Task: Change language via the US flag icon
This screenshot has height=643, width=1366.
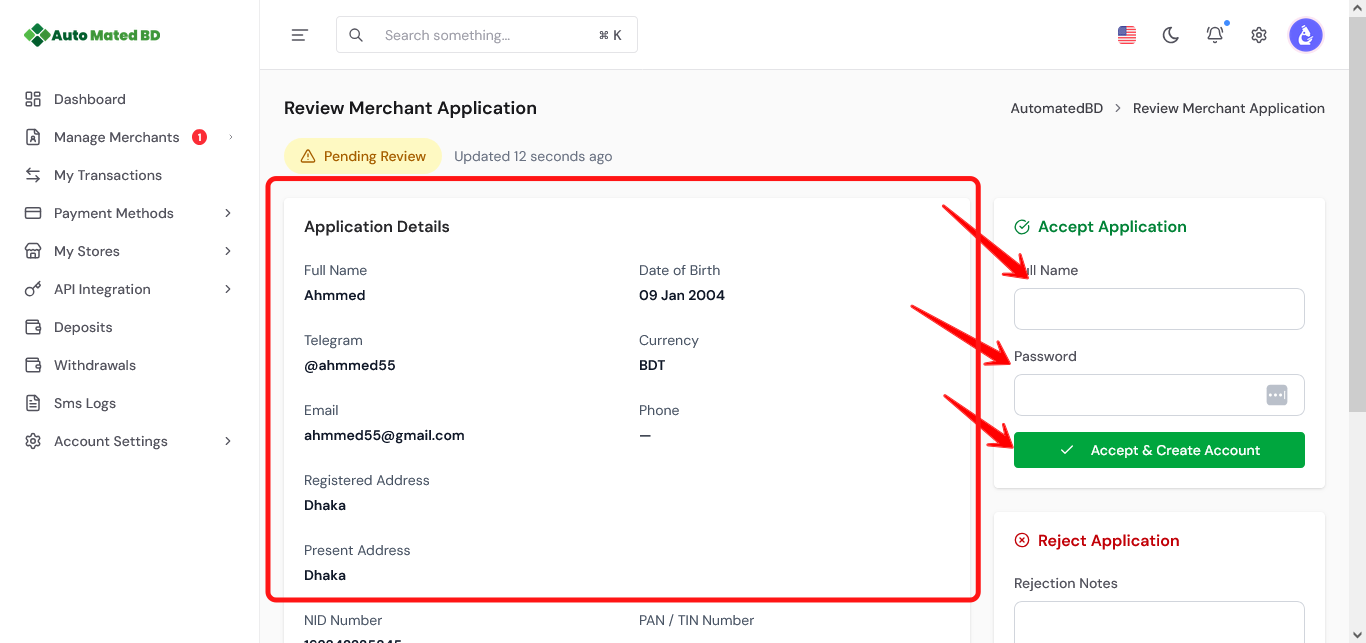Action: pyautogui.click(x=1126, y=34)
